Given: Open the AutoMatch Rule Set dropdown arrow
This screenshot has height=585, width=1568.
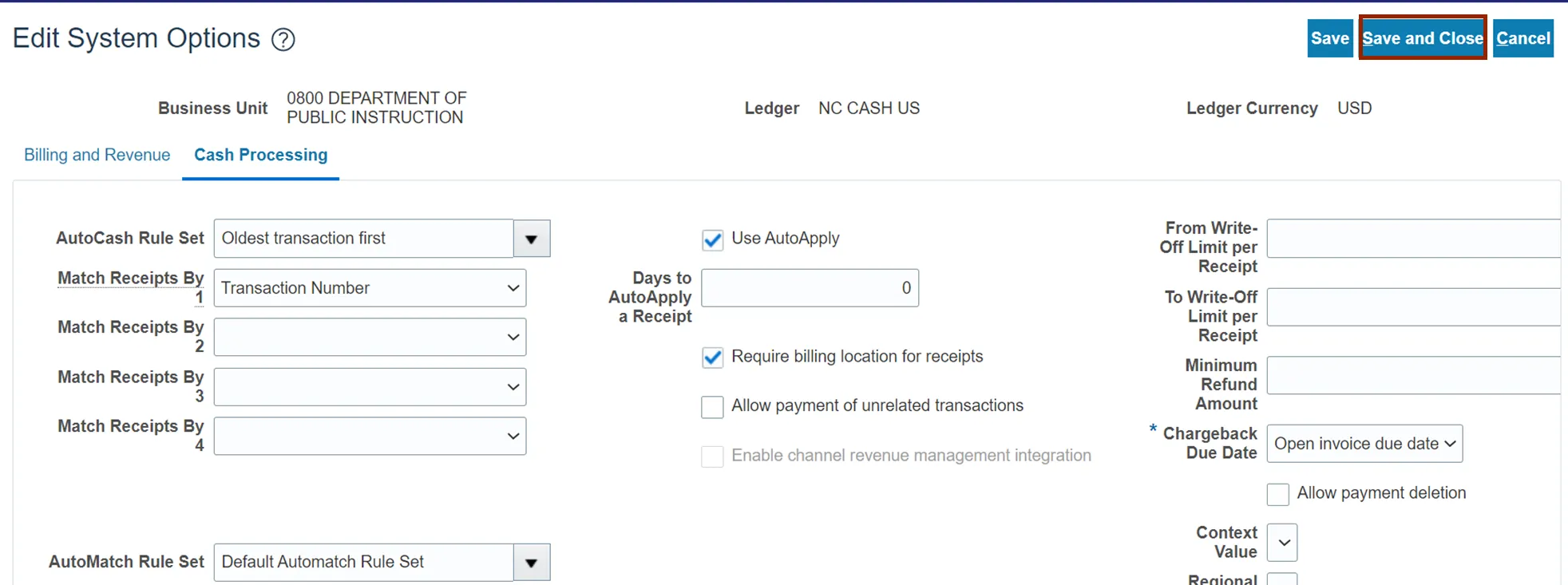Looking at the screenshot, I should pyautogui.click(x=532, y=563).
